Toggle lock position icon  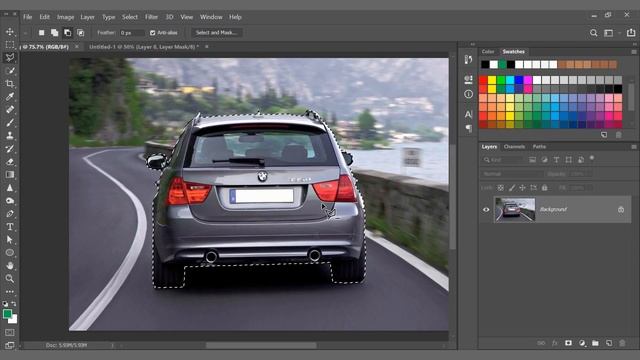pos(522,188)
